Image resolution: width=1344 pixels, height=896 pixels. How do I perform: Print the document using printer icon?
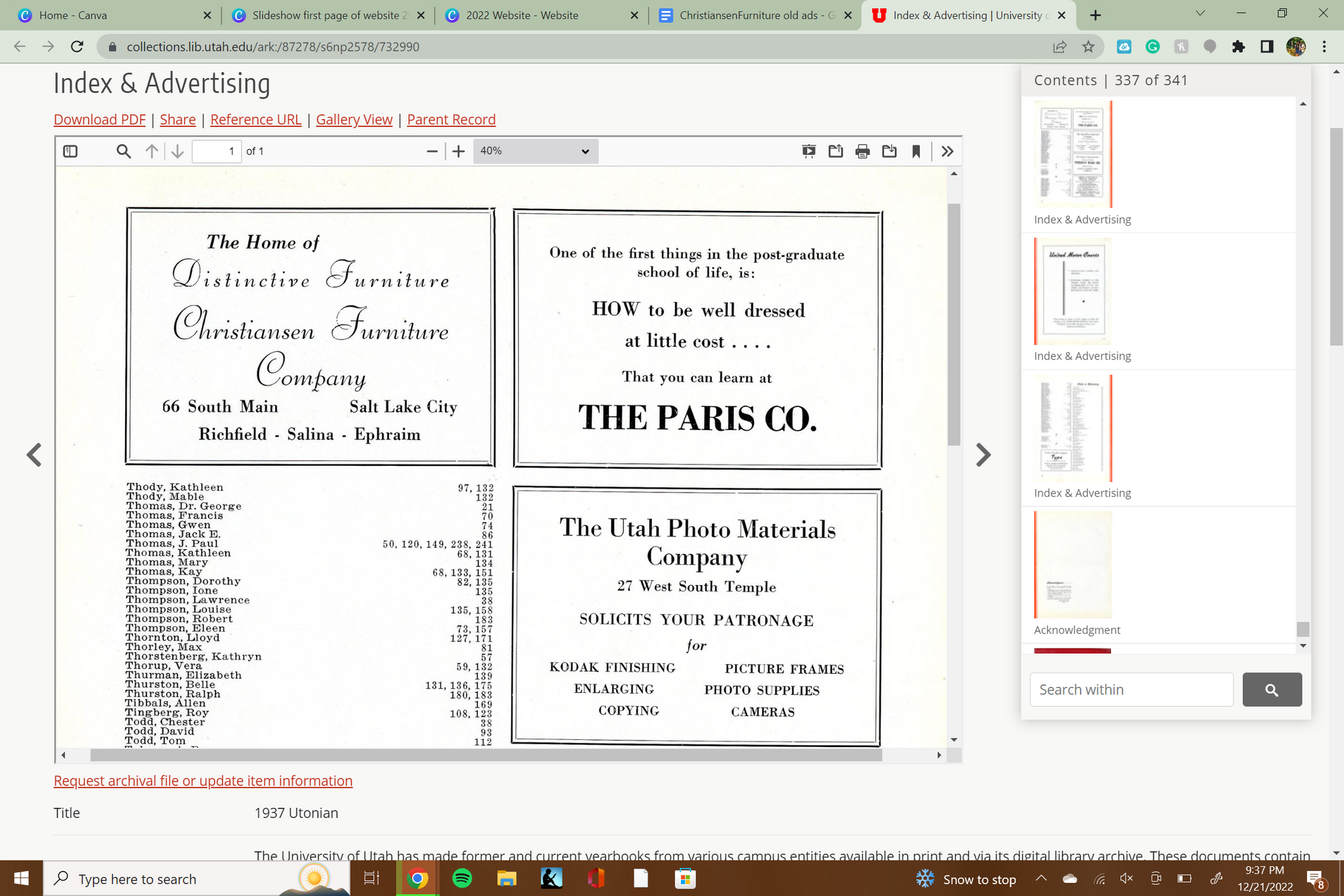click(862, 151)
